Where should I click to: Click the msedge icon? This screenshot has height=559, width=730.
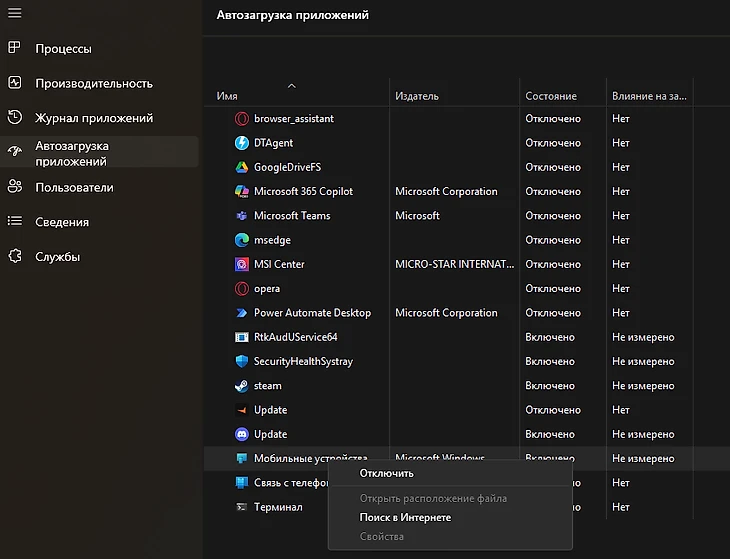[241, 240]
